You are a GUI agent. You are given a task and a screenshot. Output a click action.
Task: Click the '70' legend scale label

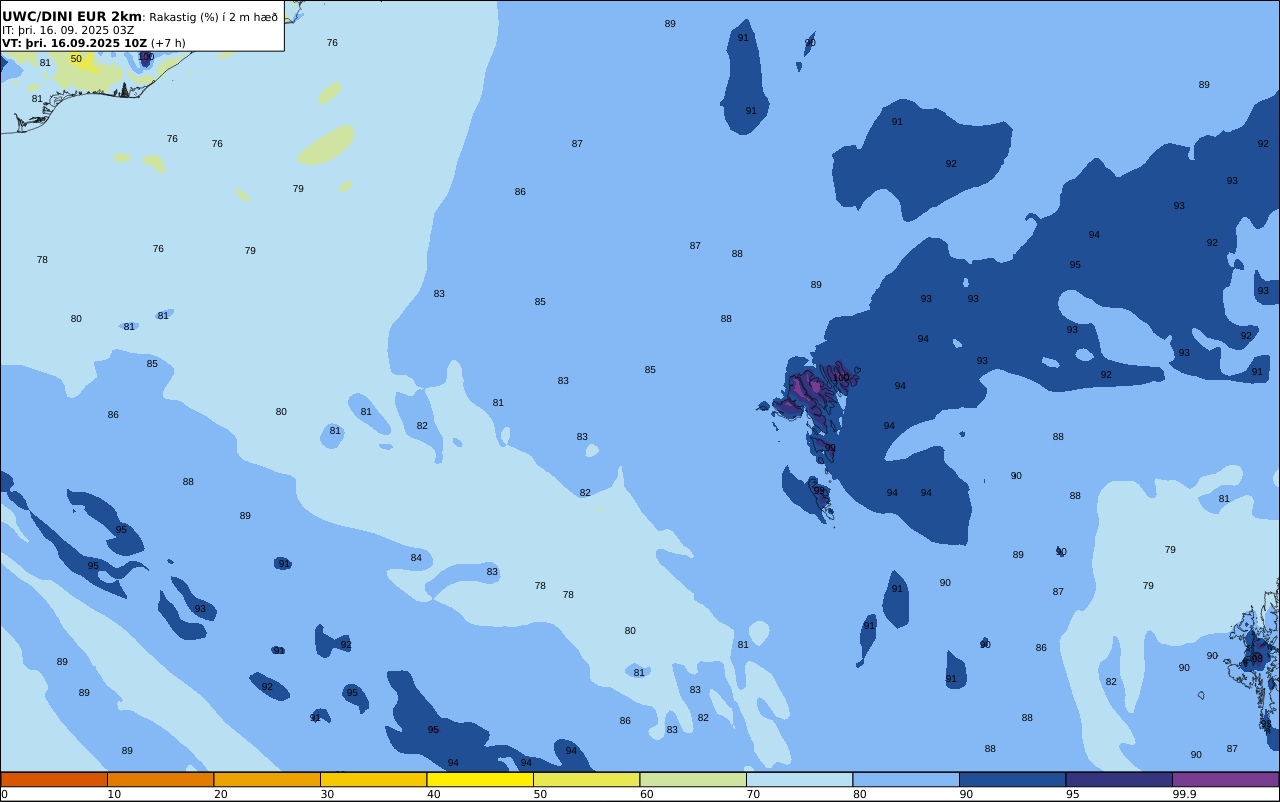753,794
